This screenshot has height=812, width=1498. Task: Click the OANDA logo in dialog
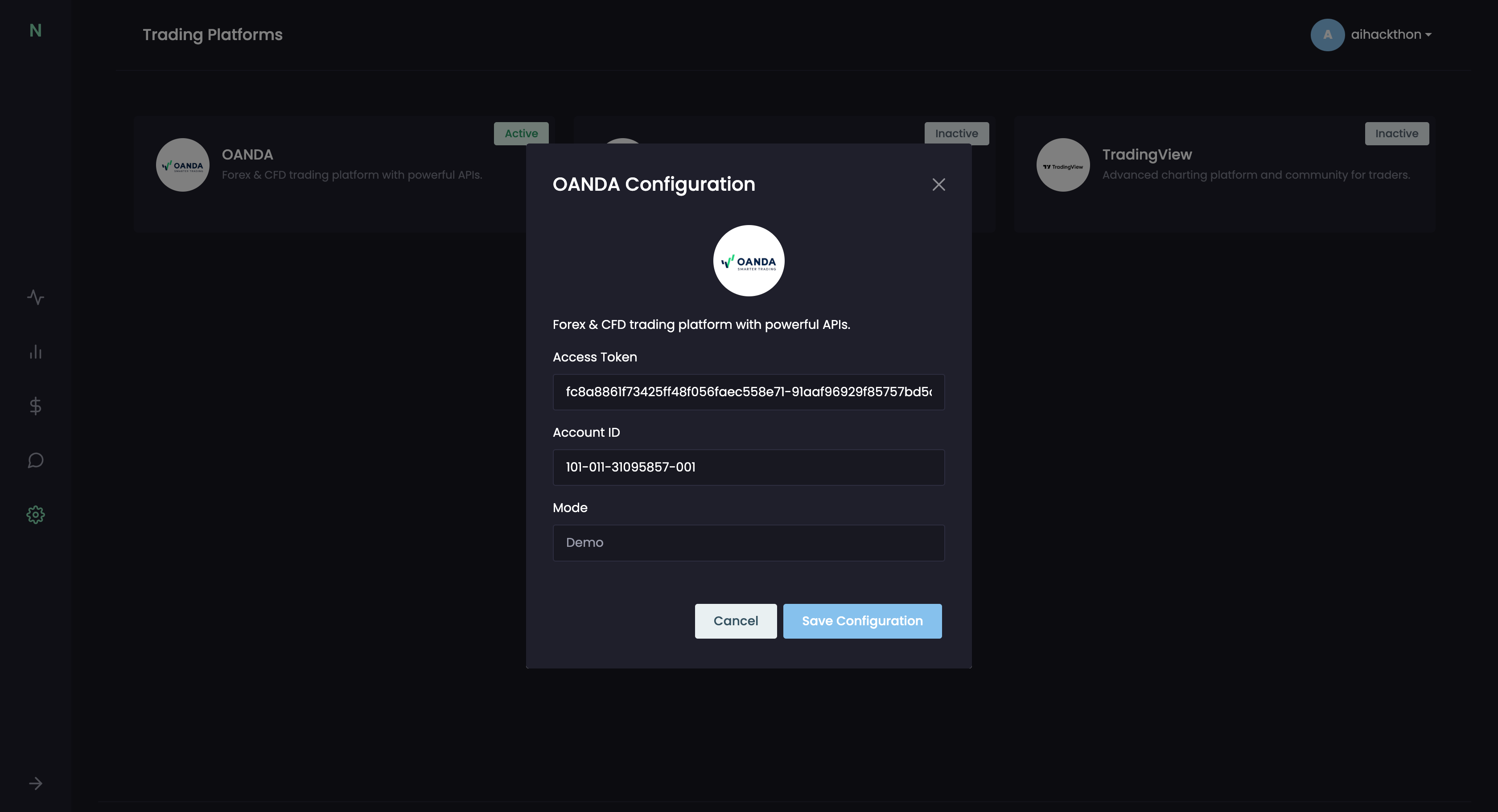pyautogui.click(x=749, y=261)
